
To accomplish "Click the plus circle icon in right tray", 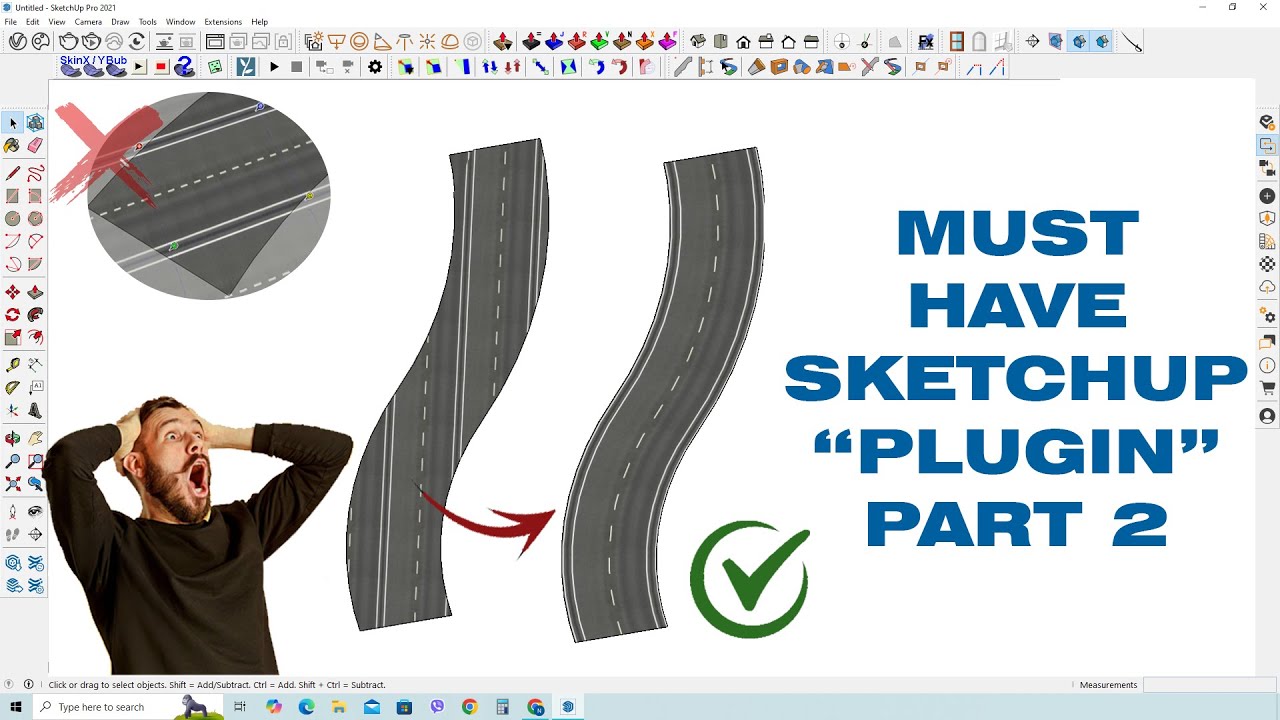I will click(1268, 196).
